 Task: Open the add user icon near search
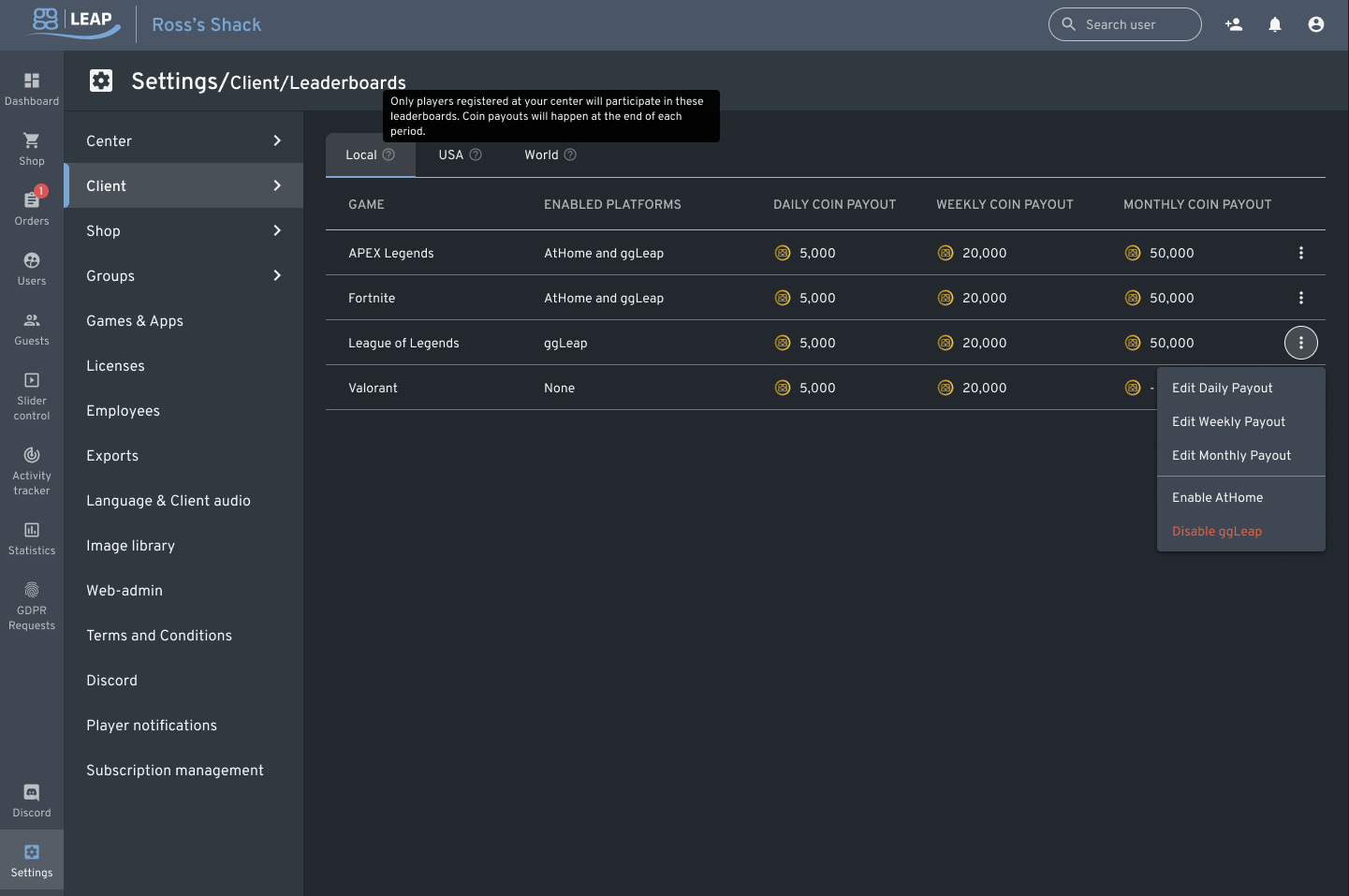(1233, 24)
